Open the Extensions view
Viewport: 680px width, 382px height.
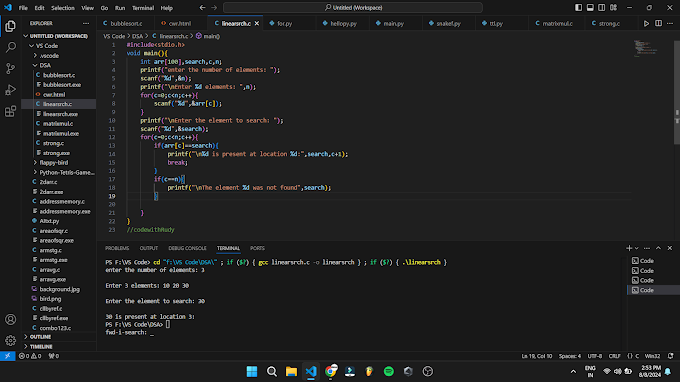[x=10, y=111]
